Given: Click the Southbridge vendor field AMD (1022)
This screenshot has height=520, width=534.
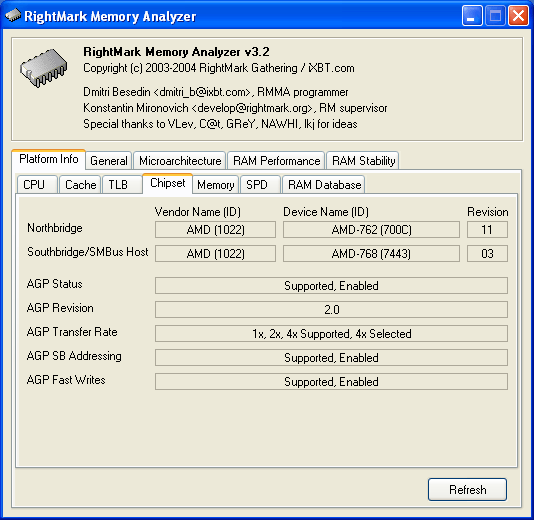Looking at the screenshot, I should (x=215, y=254).
